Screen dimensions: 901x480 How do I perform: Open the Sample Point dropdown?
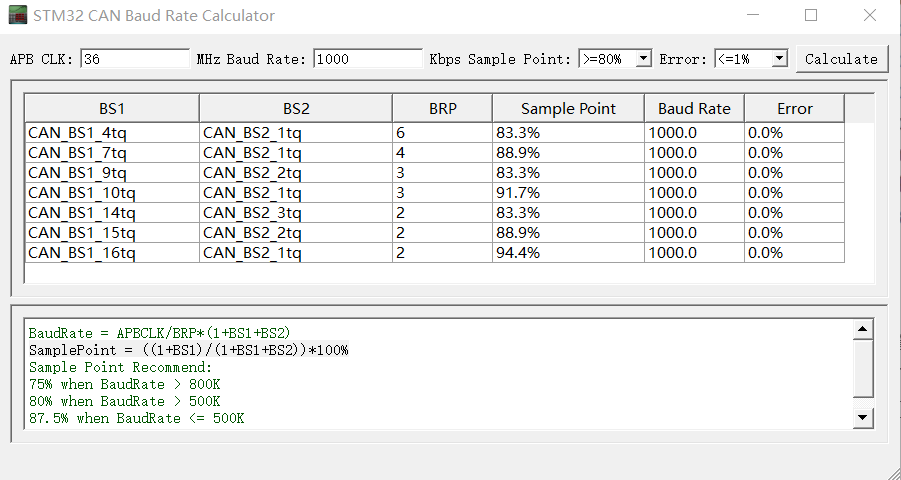pyautogui.click(x=615, y=59)
